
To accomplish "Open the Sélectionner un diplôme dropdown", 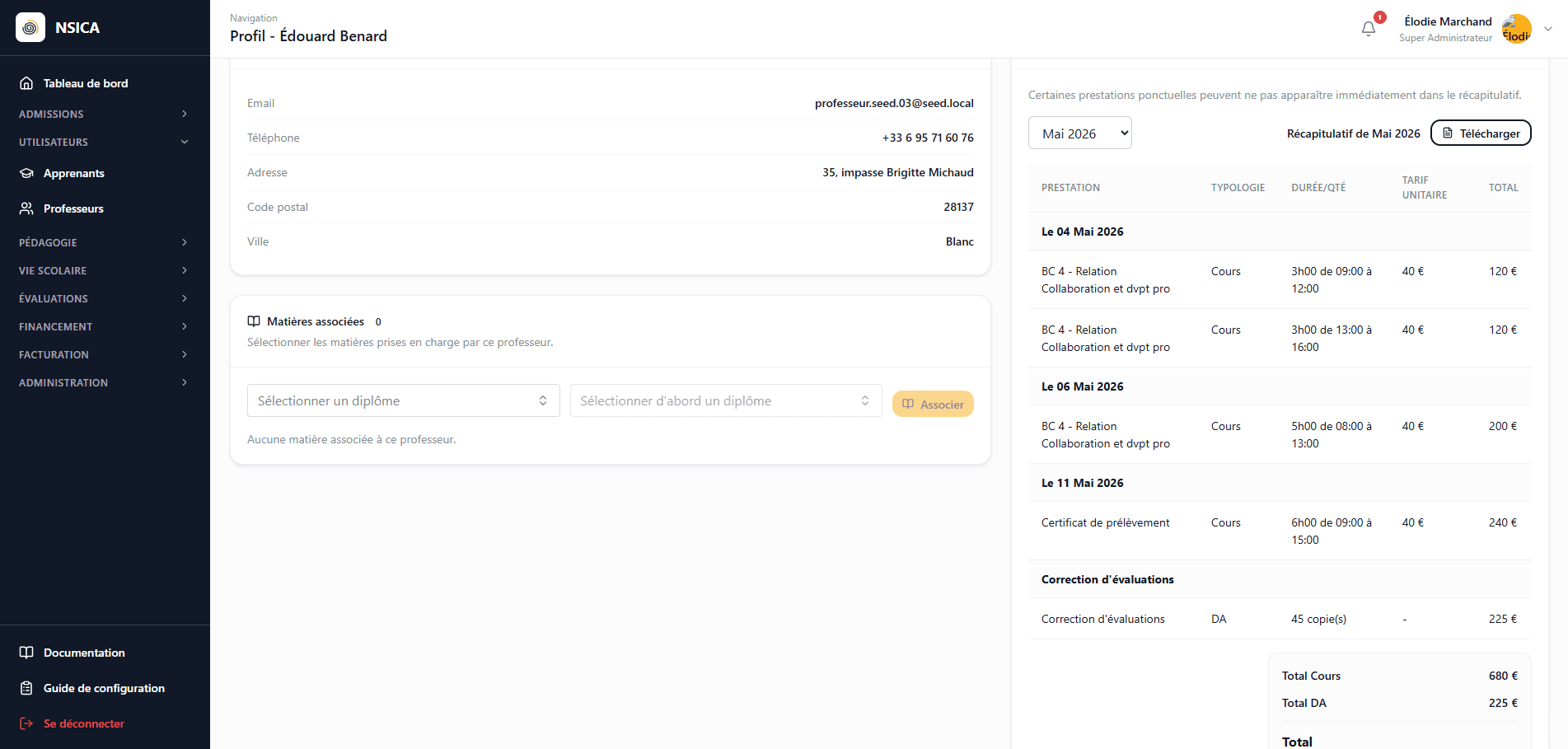I will [x=403, y=400].
